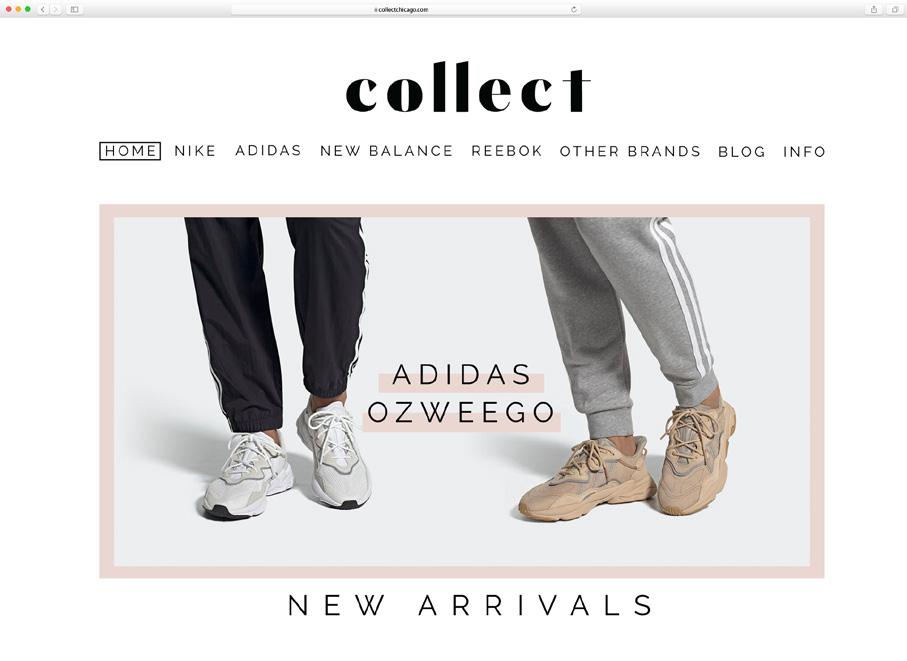The height and width of the screenshot is (661, 907).
Task: Select ADIDAS in the navigation
Action: tap(268, 150)
